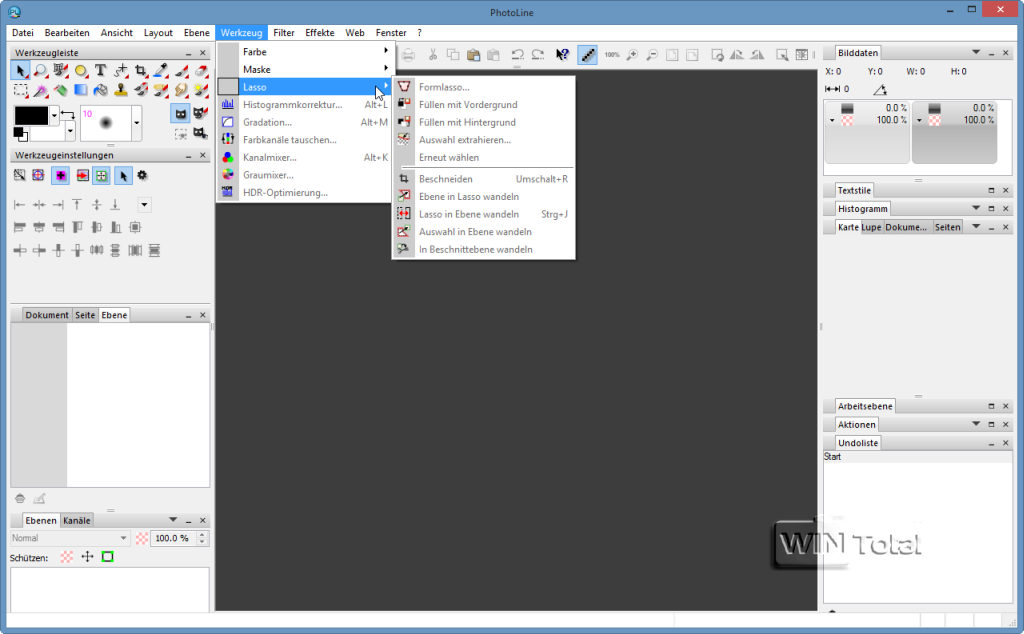Select the yellow ellipse shape tool

80,71
